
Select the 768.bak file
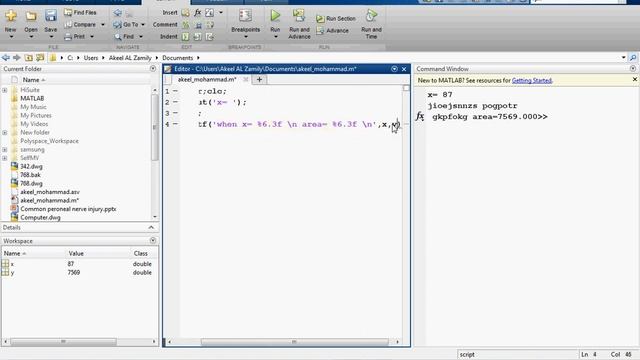tap(30, 175)
